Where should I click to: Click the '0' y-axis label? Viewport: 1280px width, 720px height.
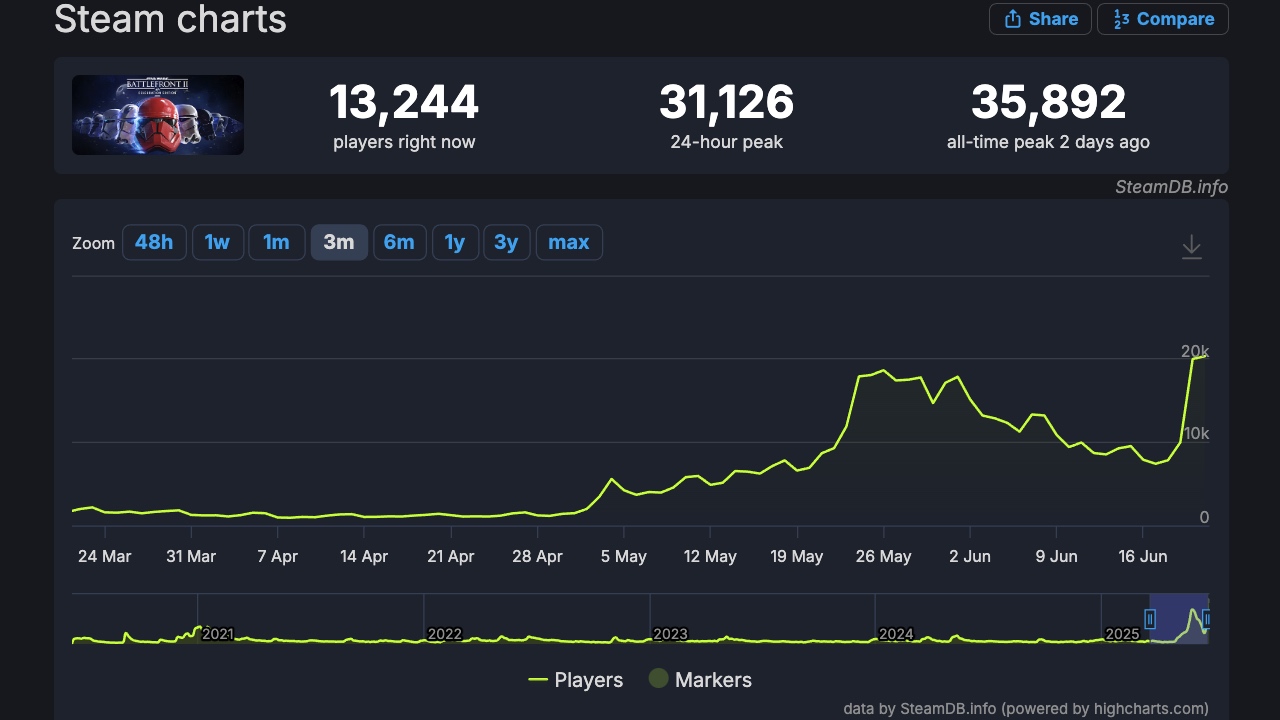(1204, 517)
